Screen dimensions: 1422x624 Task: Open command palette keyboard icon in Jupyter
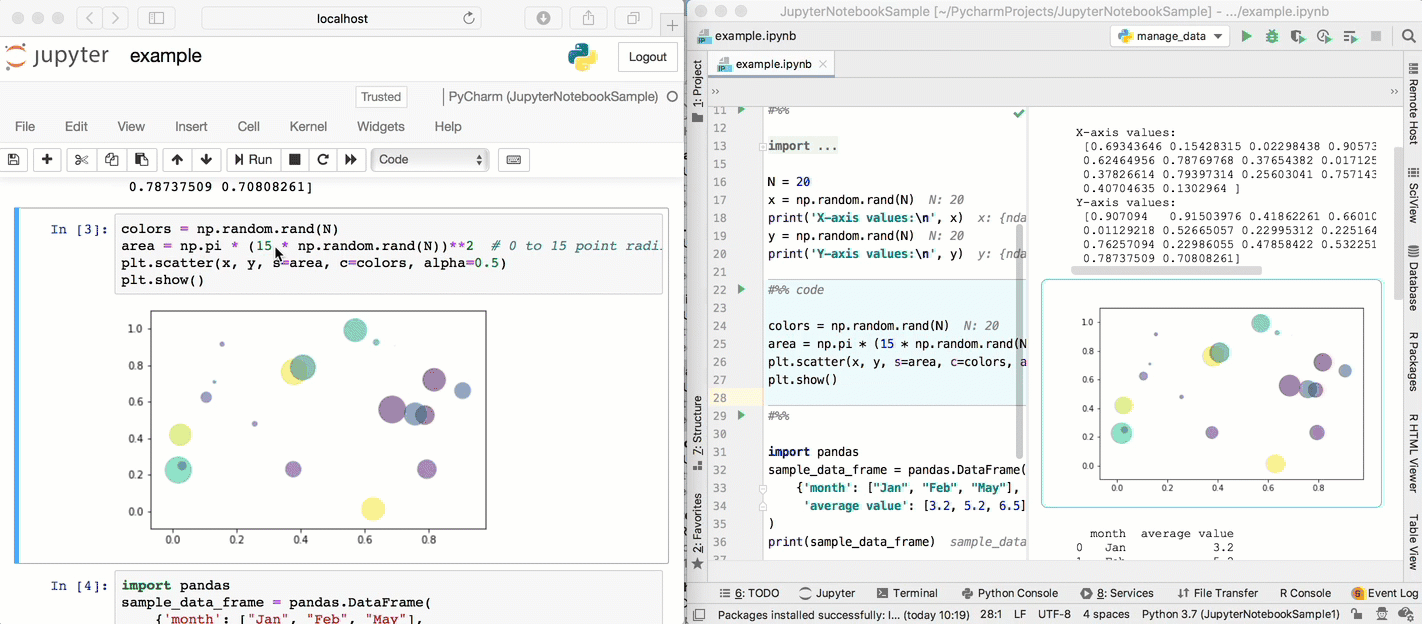click(513, 159)
